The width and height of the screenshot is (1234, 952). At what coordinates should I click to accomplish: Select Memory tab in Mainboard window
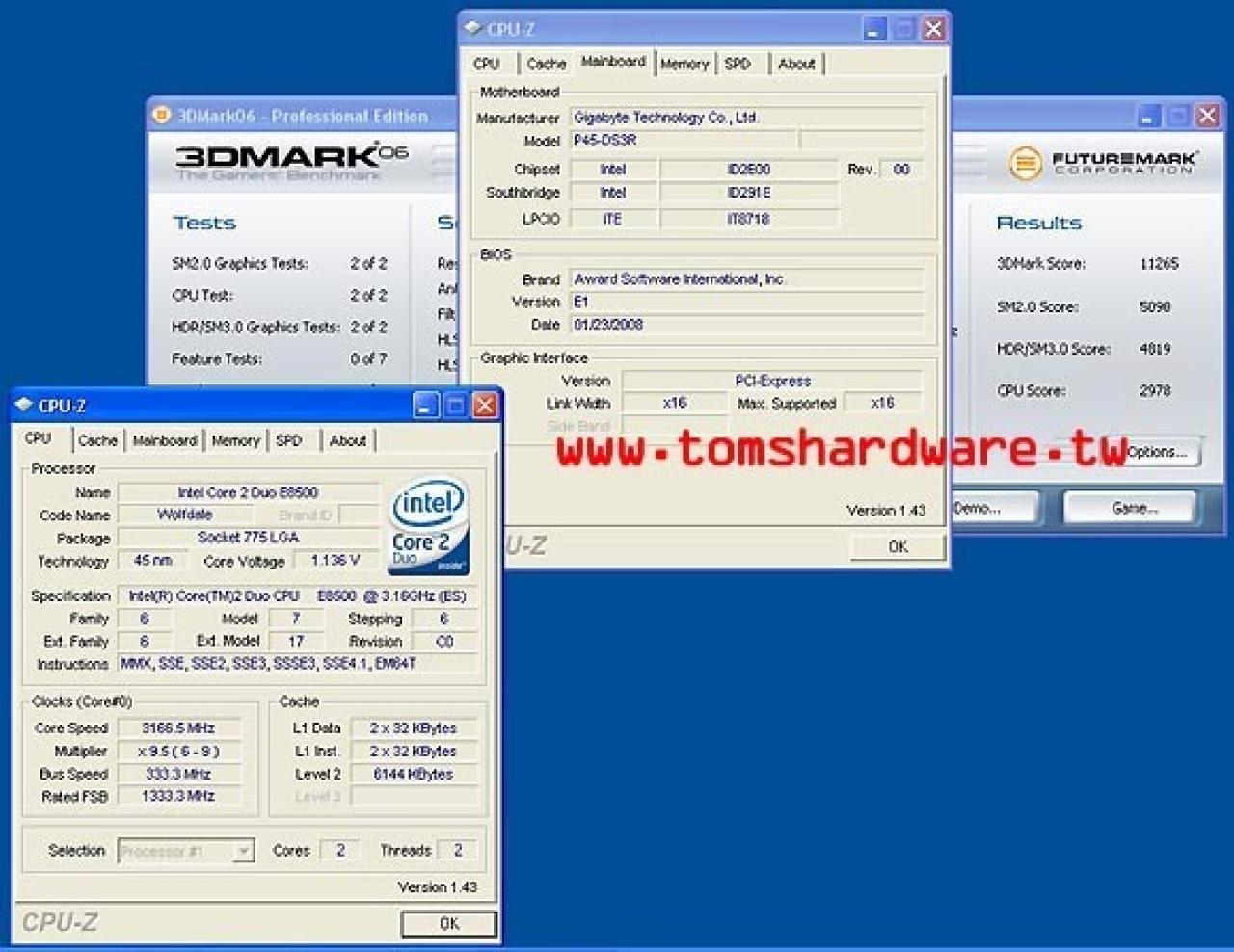pyautogui.click(x=685, y=64)
